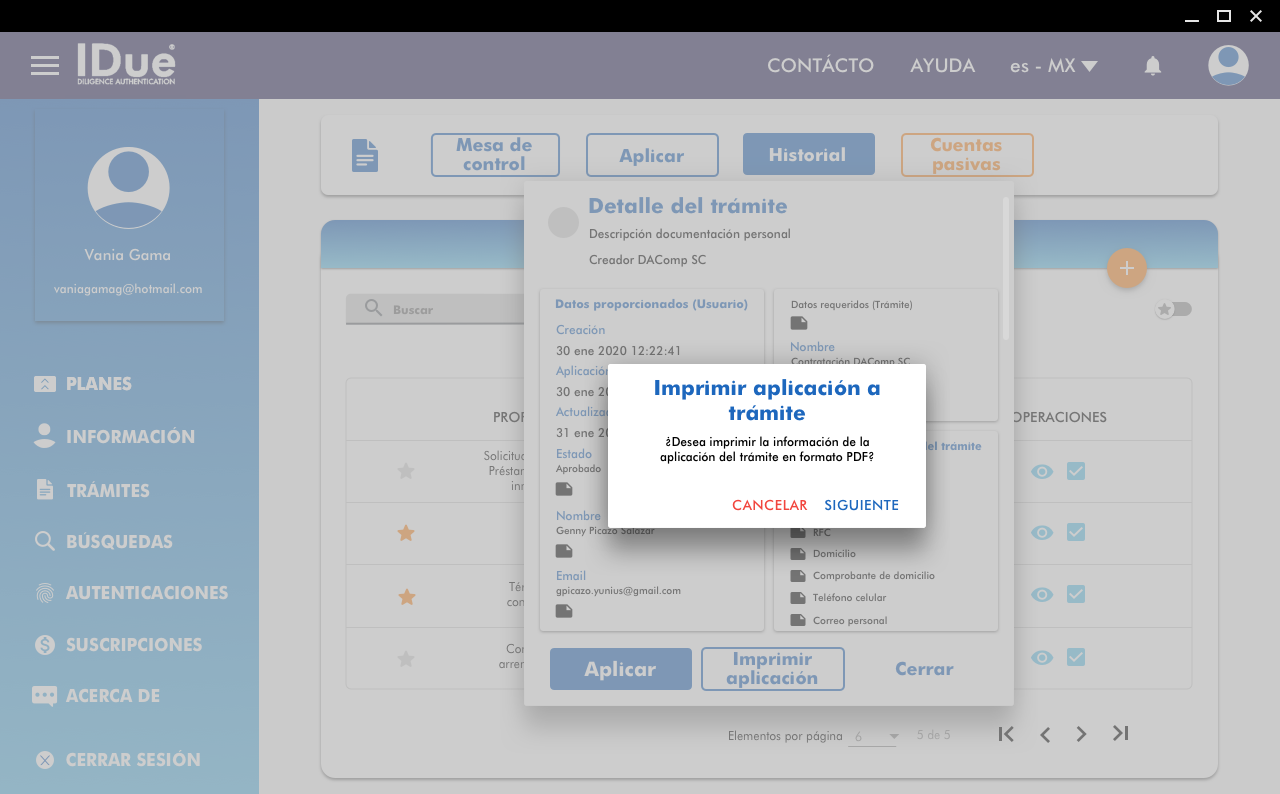
Task: Click the orange add plus button
Action: coord(1126,268)
